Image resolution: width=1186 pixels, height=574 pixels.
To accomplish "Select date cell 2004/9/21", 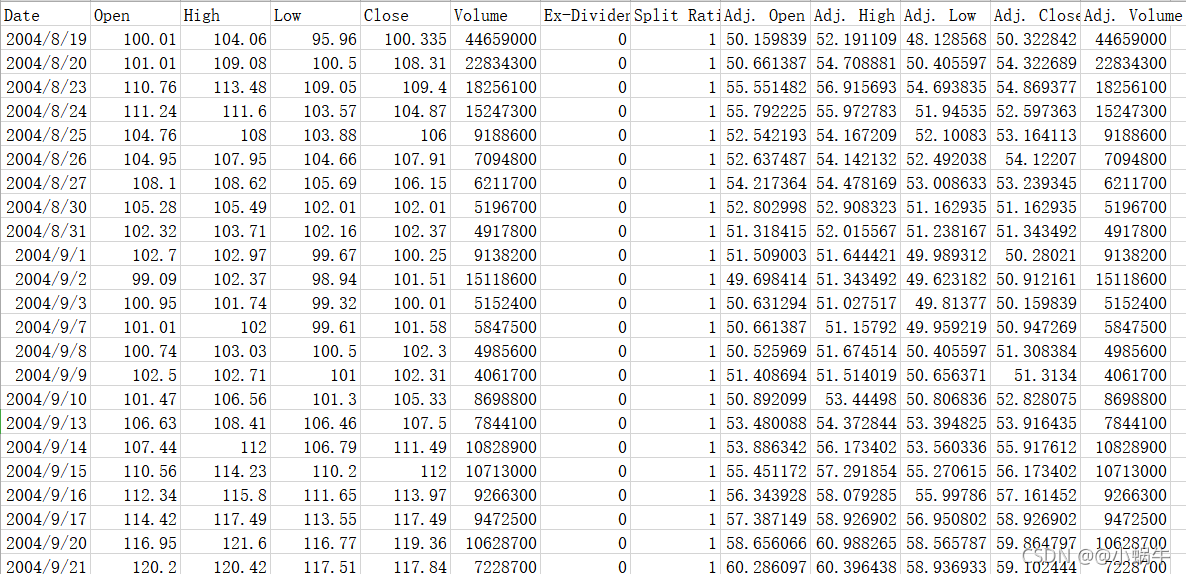I will pos(46,566).
